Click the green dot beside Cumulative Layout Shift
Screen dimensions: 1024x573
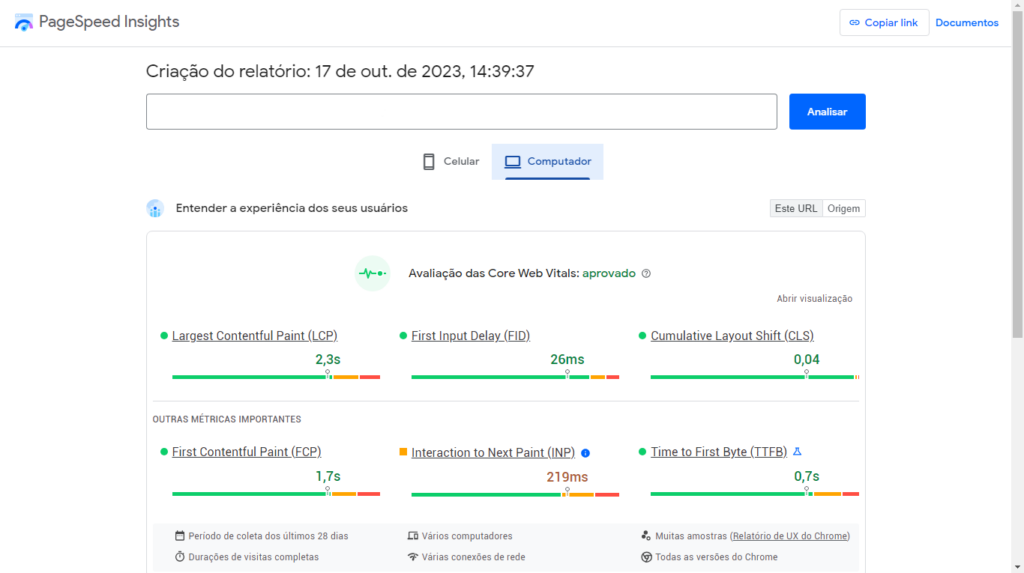pos(643,336)
